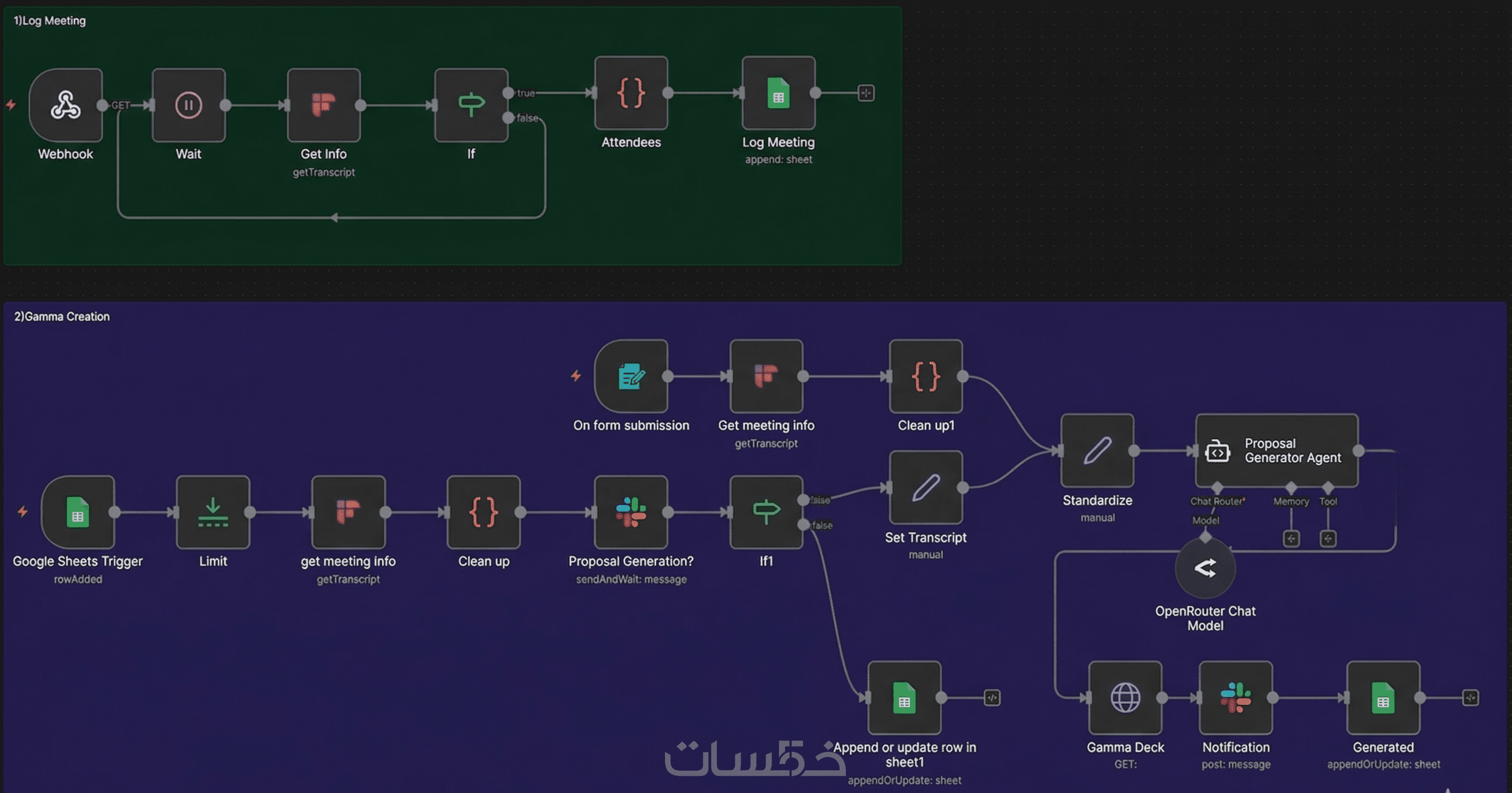
Task: Select the Google Sheets Trigger node
Action: tap(77, 512)
